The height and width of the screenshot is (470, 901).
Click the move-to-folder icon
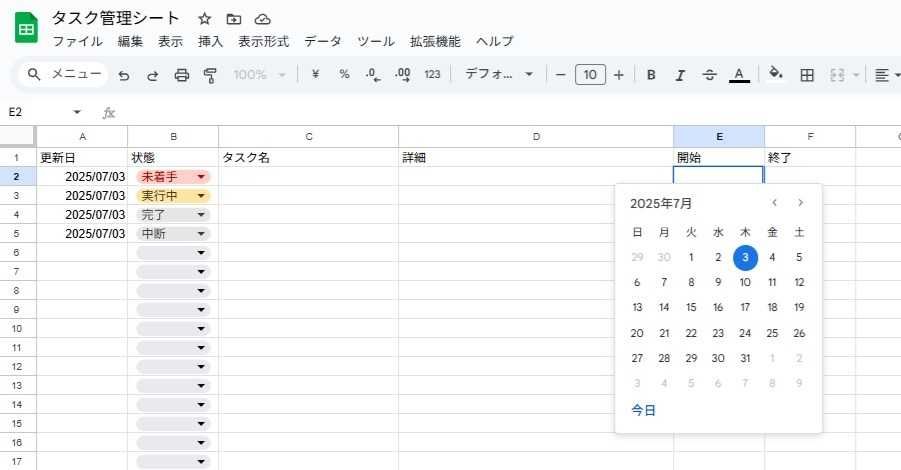pyautogui.click(x=234, y=19)
